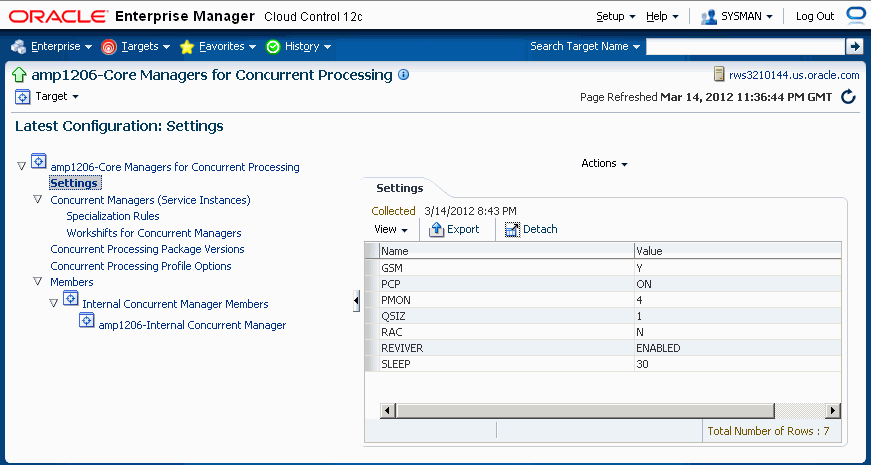Open the rws3210144.us.oracle.com host link

coord(794,75)
